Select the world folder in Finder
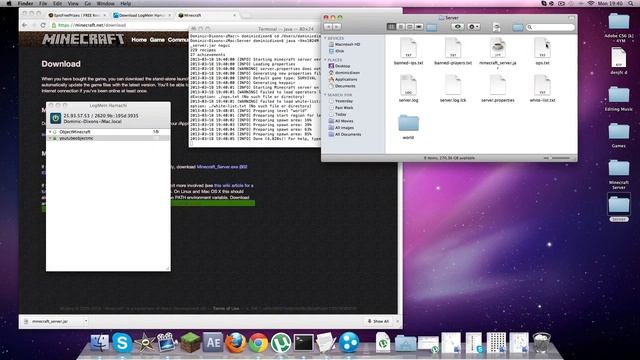Image resolution: width=640 pixels, height=360 pixels. point(409,127)
